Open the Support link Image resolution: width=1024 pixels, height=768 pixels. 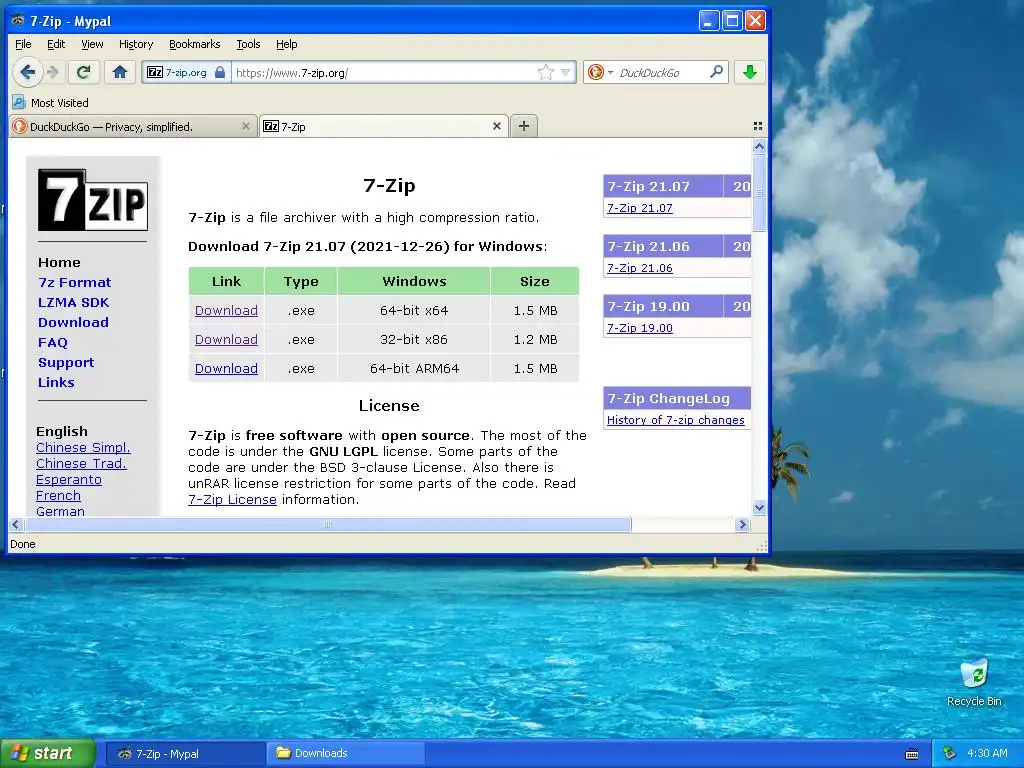[66, 362]
